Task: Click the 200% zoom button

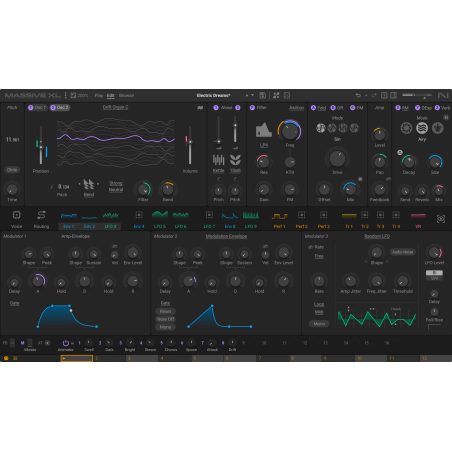Action: (x=79, y=96)
